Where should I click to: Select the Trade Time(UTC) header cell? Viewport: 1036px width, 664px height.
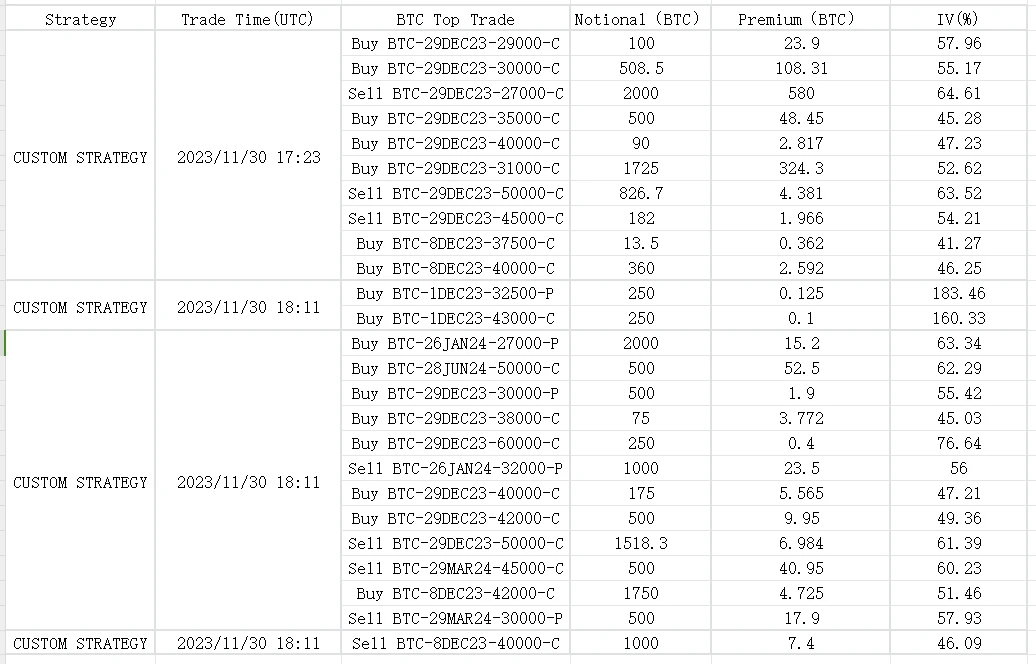coord(248,19)
